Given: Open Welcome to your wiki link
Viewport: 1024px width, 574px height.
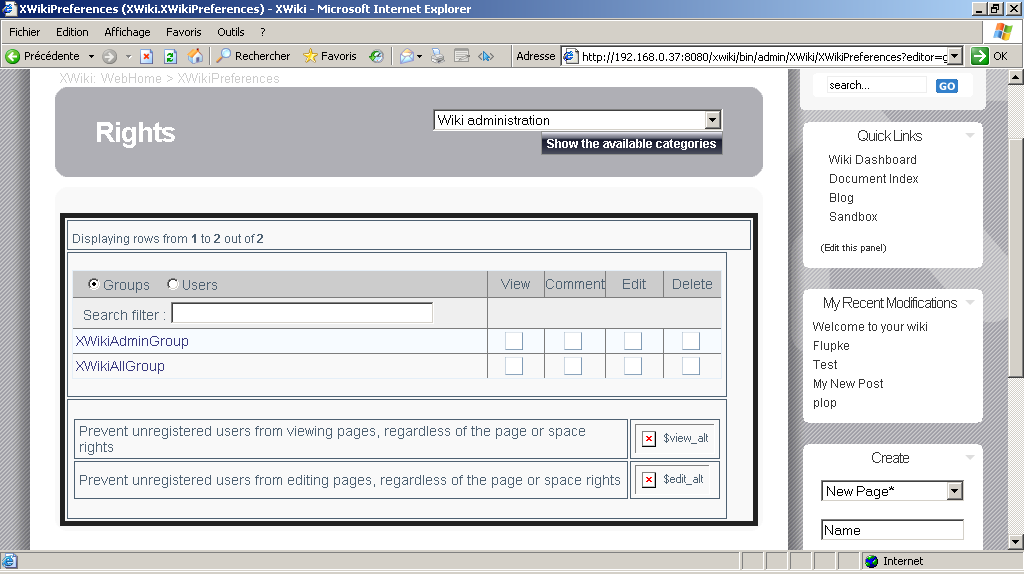Looking at the screenshot, I should [x=870, y=327].
